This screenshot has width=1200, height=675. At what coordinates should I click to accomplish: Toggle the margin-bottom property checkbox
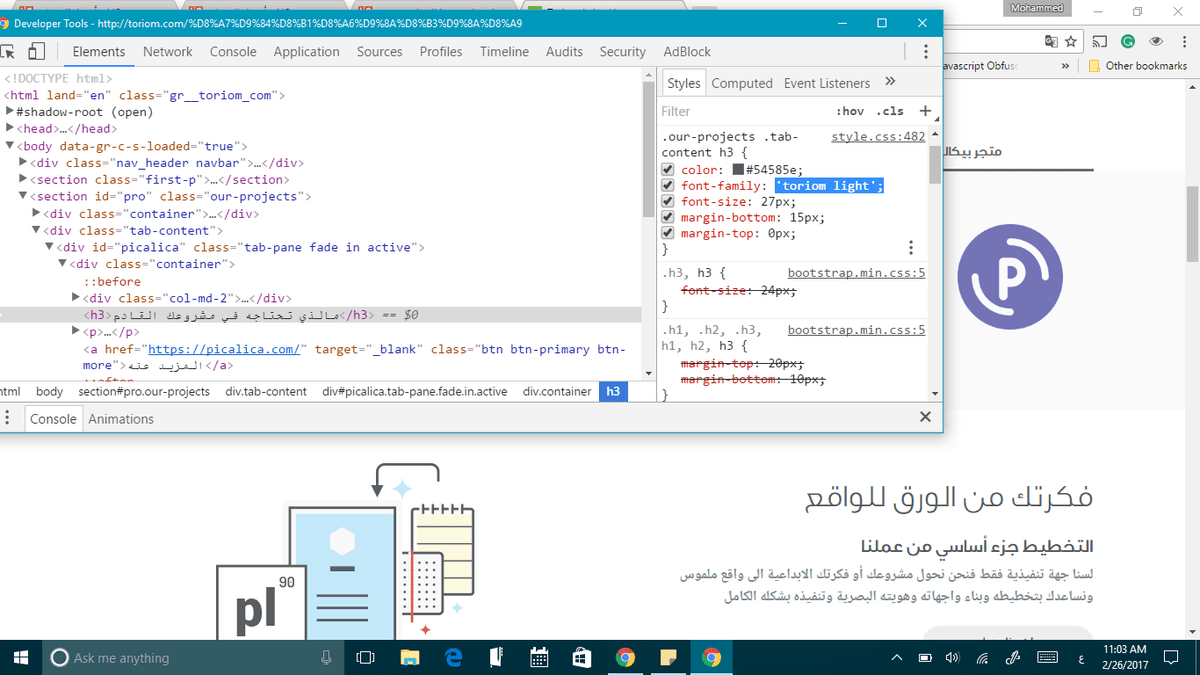coord(668,218)
